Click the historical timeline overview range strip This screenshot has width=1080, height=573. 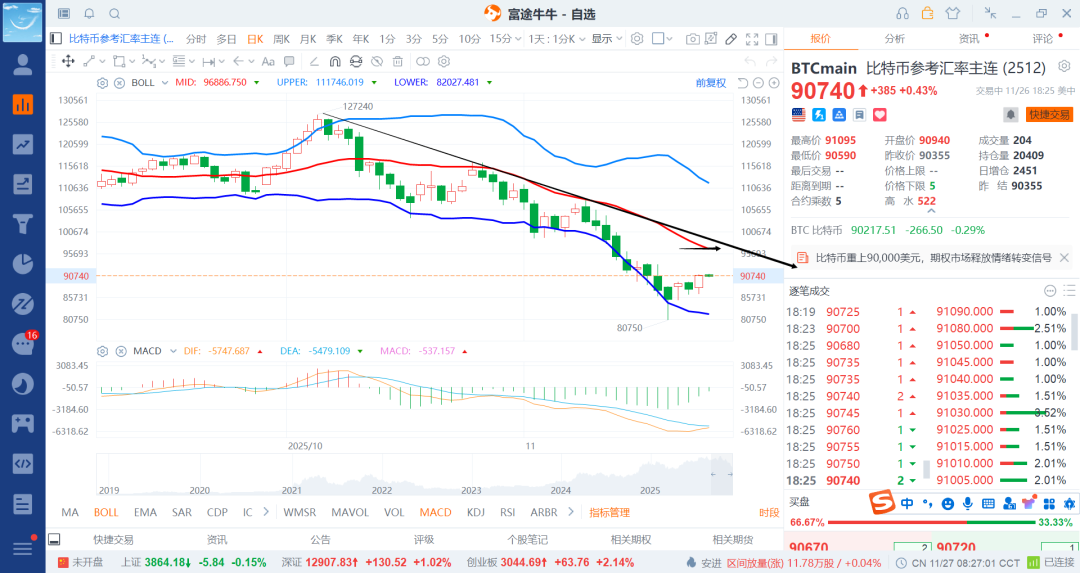coord(415,475)
